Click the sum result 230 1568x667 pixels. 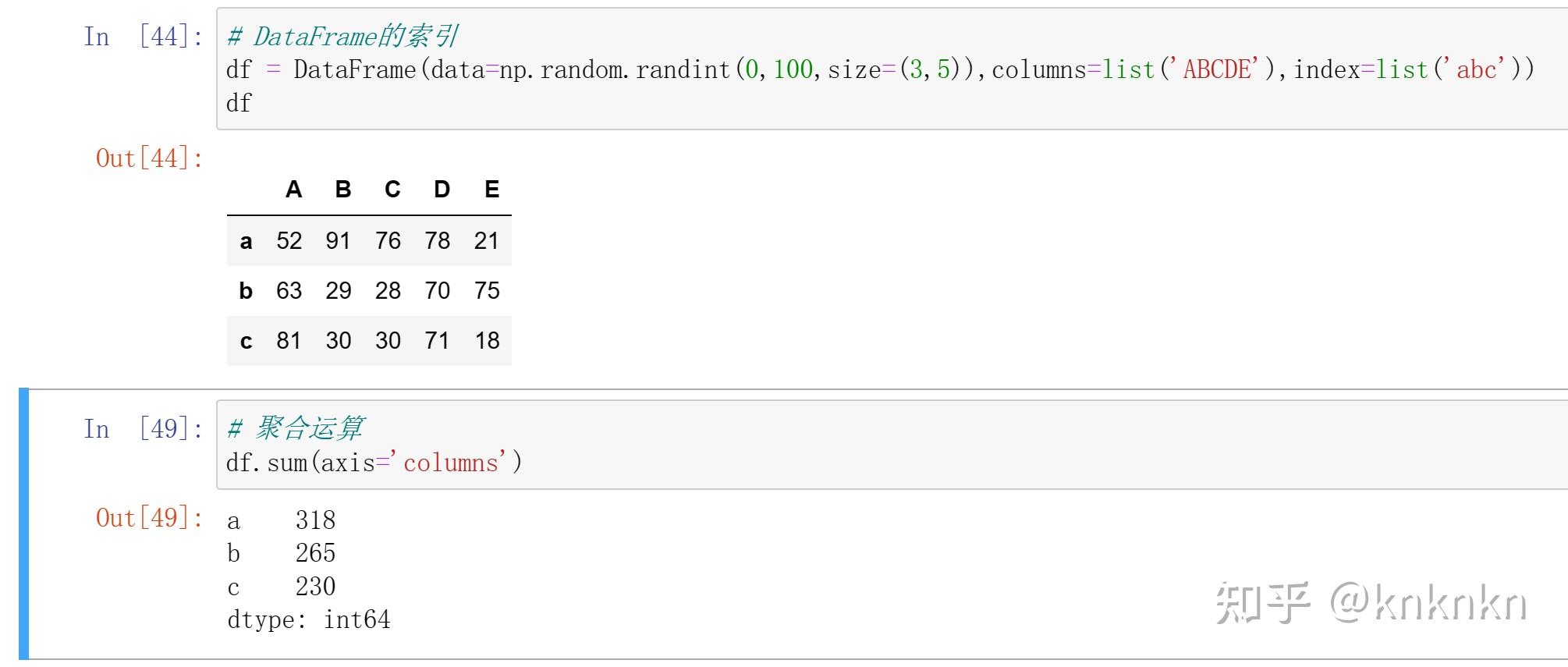pyautogui.click(x=315, y=587)
